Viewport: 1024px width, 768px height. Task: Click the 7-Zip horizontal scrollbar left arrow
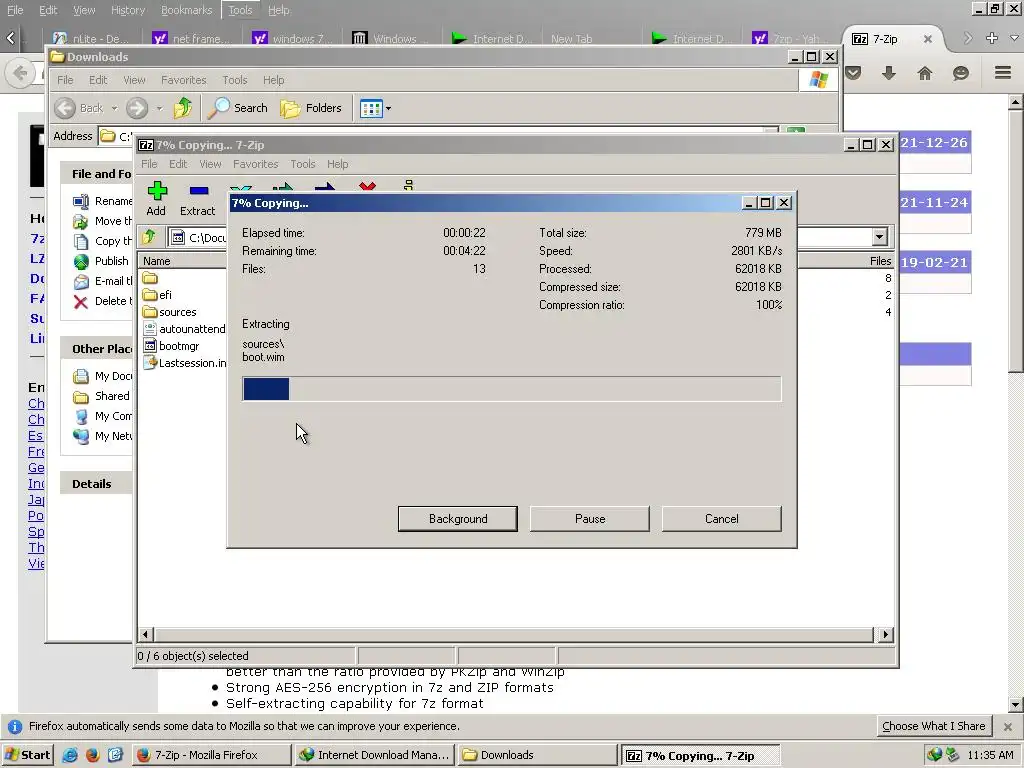coord(145,634)
